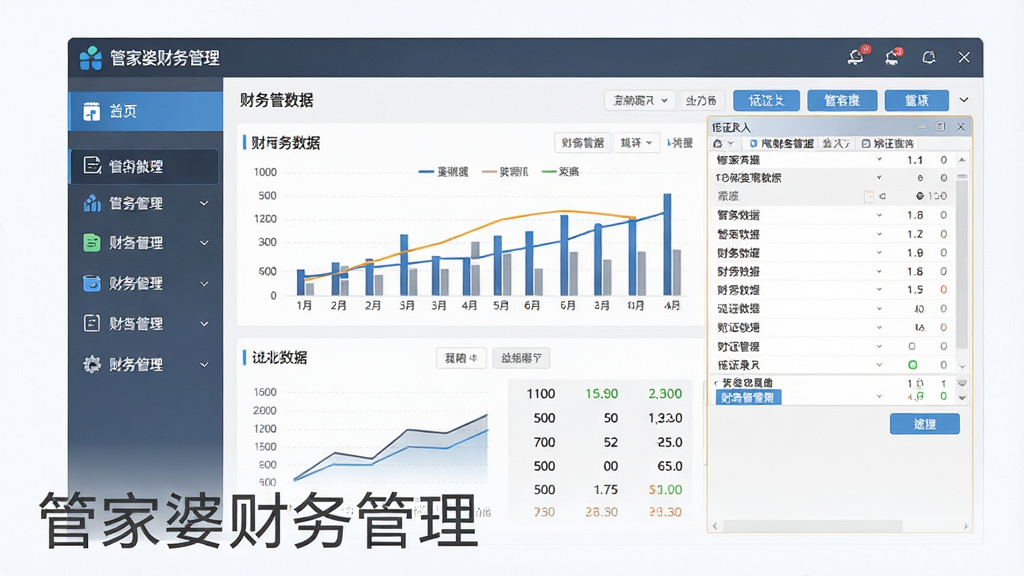Switch to the first tab with blue icon
Viewport: 1024px width, 576px height.
(782, 144)
